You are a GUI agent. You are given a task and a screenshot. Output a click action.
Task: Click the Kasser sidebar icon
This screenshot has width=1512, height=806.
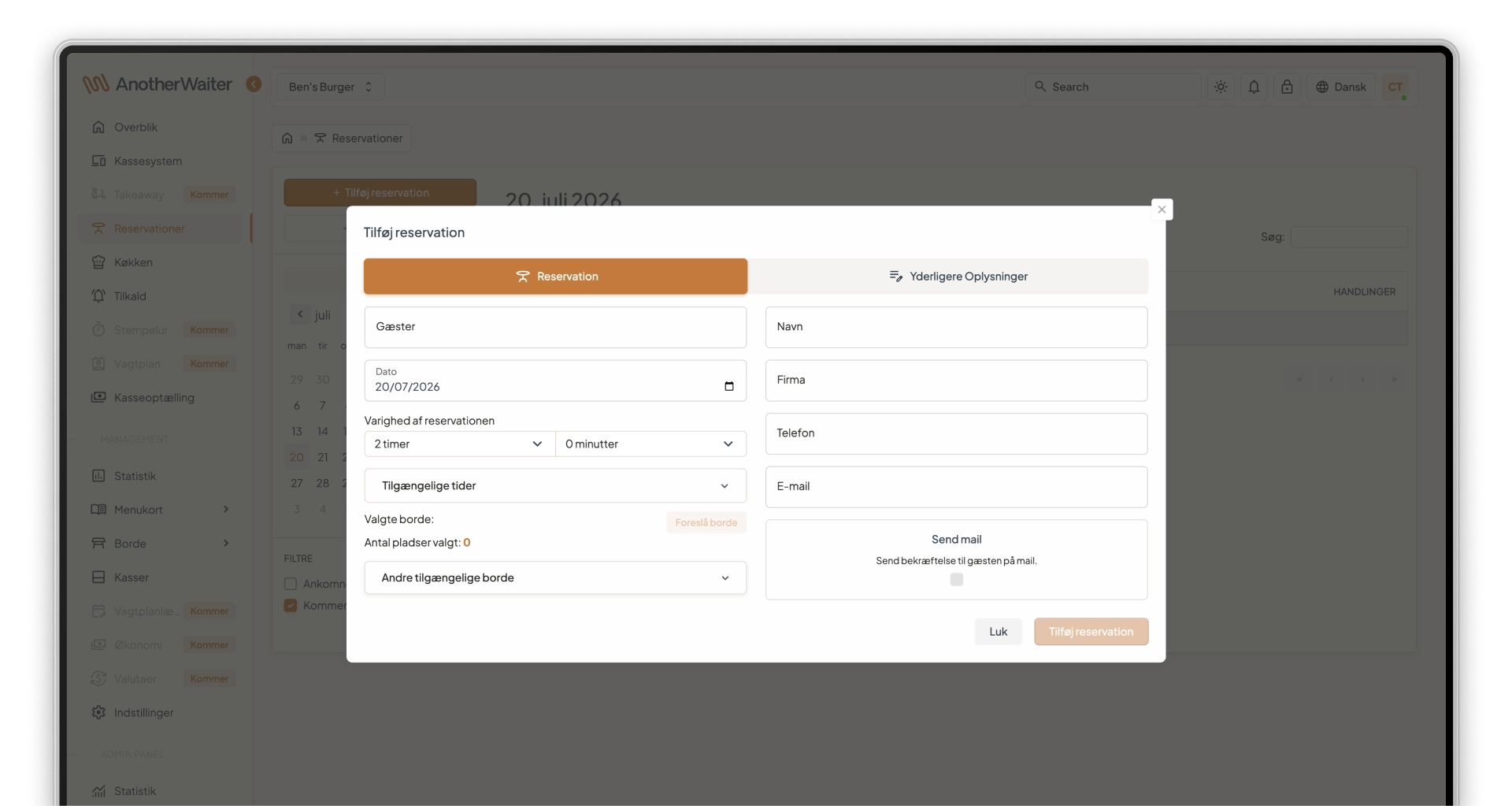pyautogui.click(x=98, y=578)
